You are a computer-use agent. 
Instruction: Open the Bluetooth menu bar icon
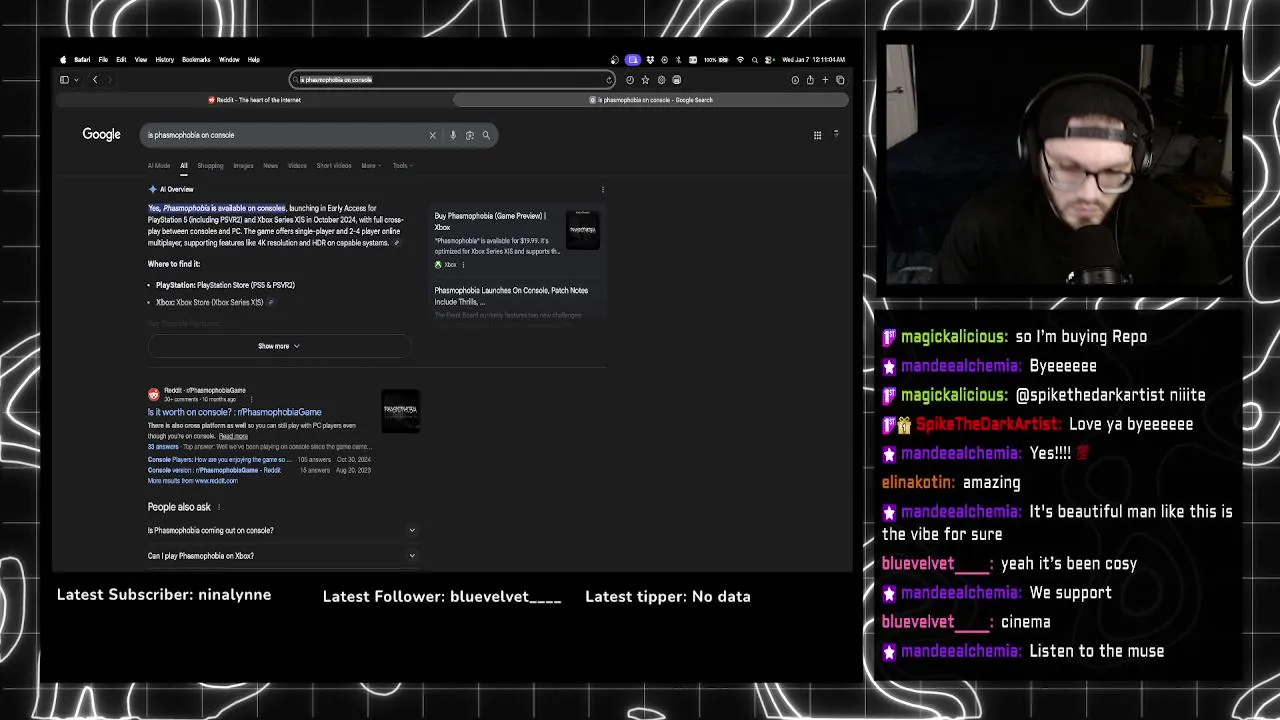click(678, 60)
